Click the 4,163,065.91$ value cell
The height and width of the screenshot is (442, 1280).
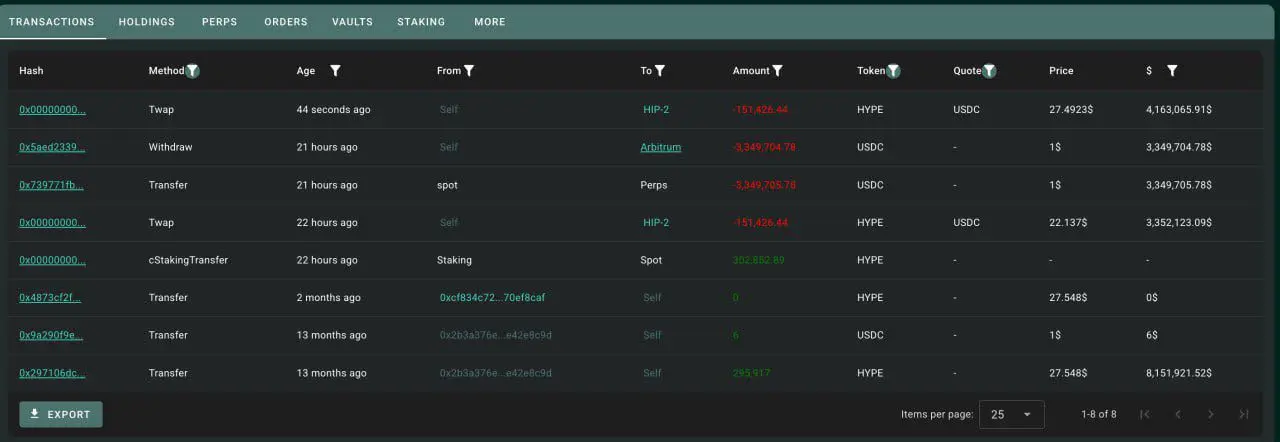coord(1179,110)
